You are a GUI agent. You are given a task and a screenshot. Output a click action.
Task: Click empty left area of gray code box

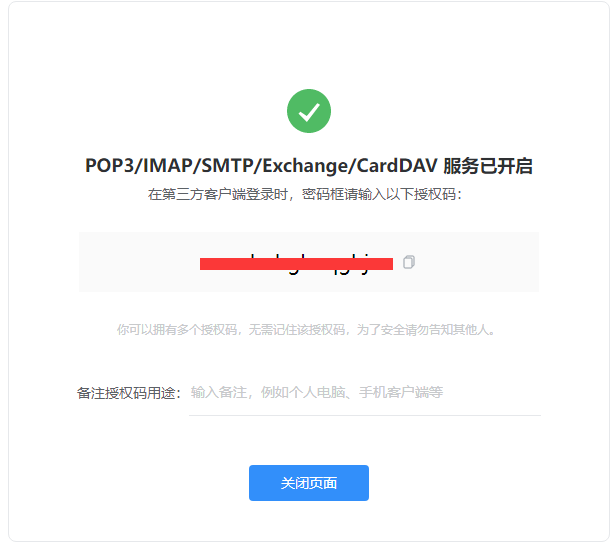pyautogui.click(x=139, y=262)
